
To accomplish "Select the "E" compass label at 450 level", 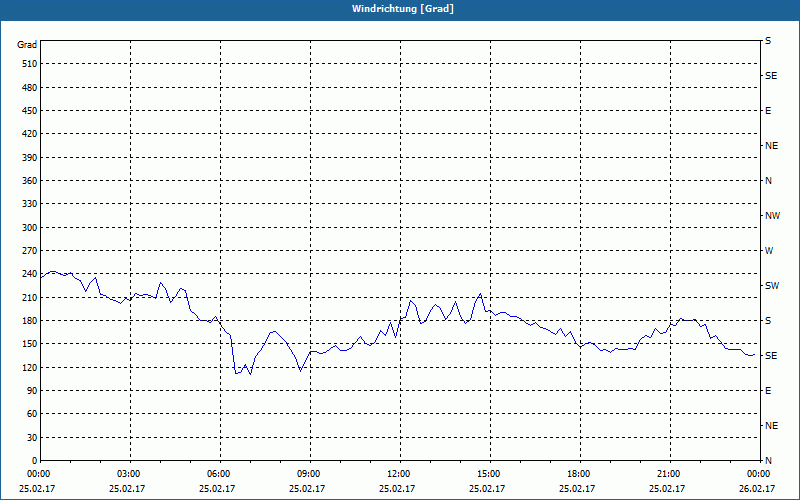I will pos(768,111).
